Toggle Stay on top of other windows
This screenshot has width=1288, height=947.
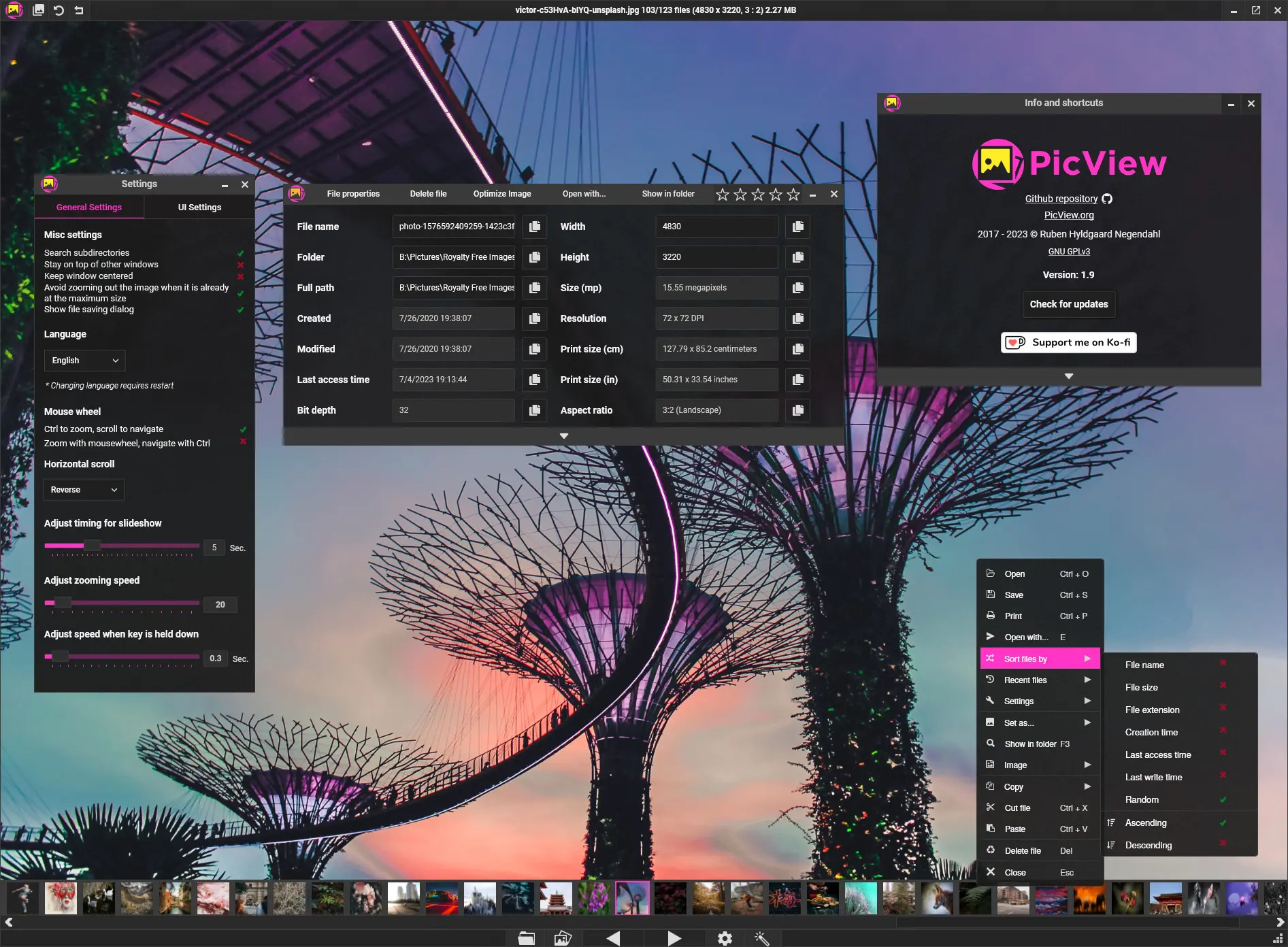point(241,265)
